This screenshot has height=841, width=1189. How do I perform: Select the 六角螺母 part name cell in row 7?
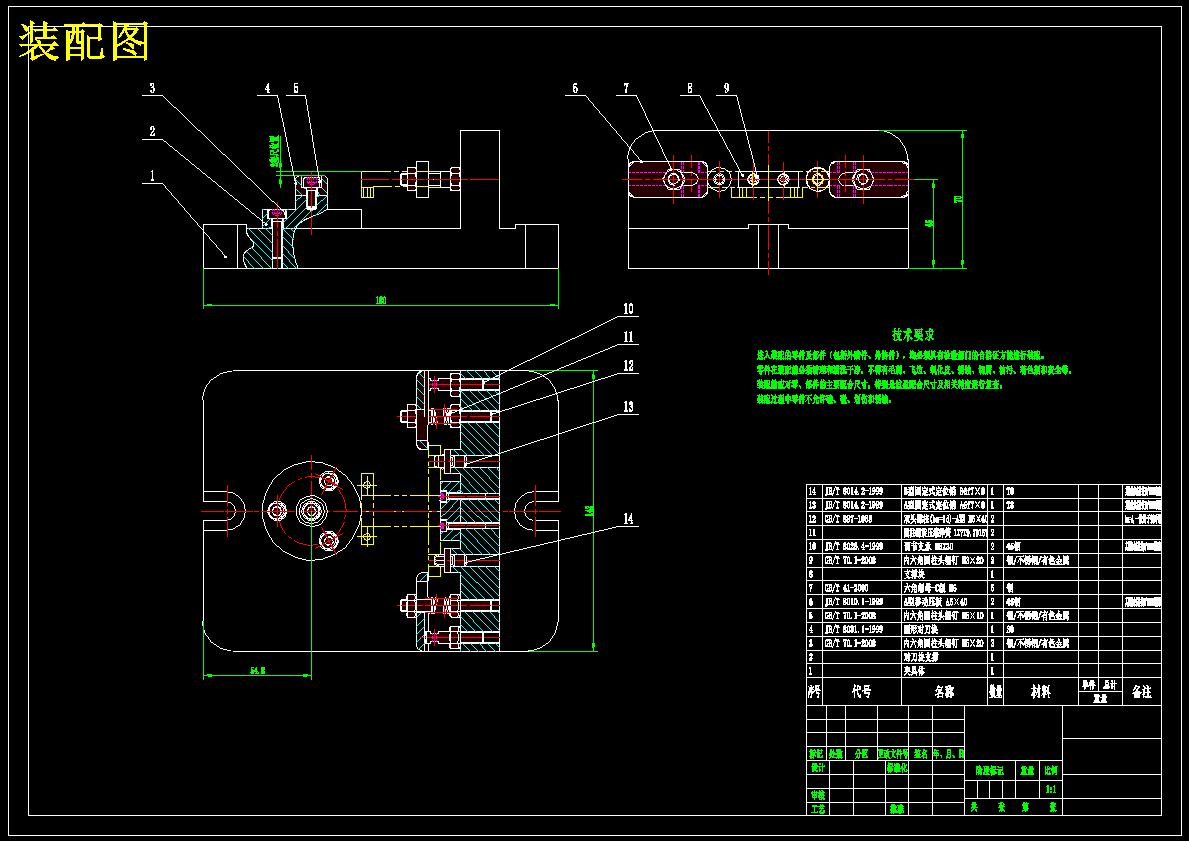click(x=930, y=588)
